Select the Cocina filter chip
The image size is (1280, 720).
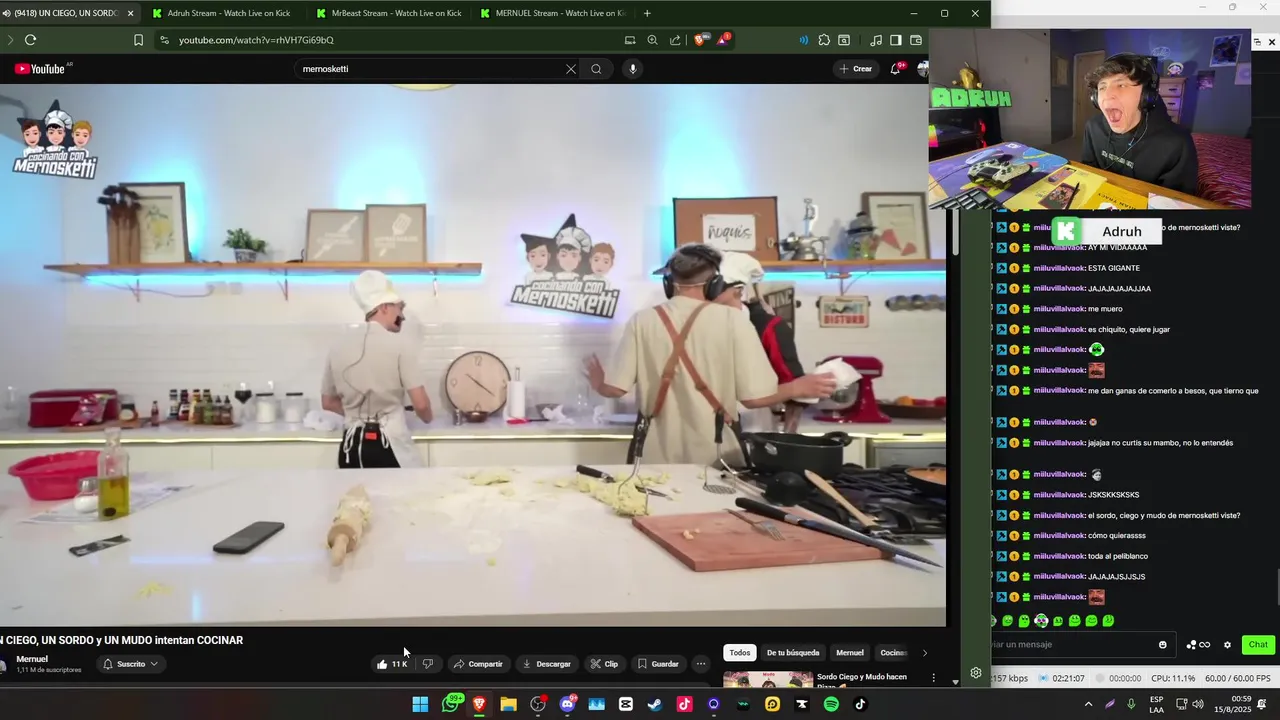click(x=893, y=653)
